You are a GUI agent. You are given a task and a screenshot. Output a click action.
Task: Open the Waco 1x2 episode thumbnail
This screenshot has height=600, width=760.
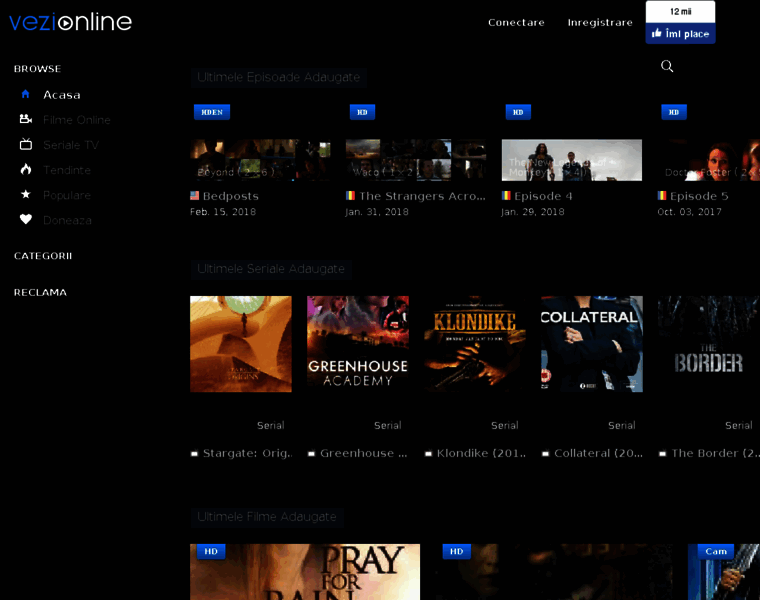pos(416,160)
